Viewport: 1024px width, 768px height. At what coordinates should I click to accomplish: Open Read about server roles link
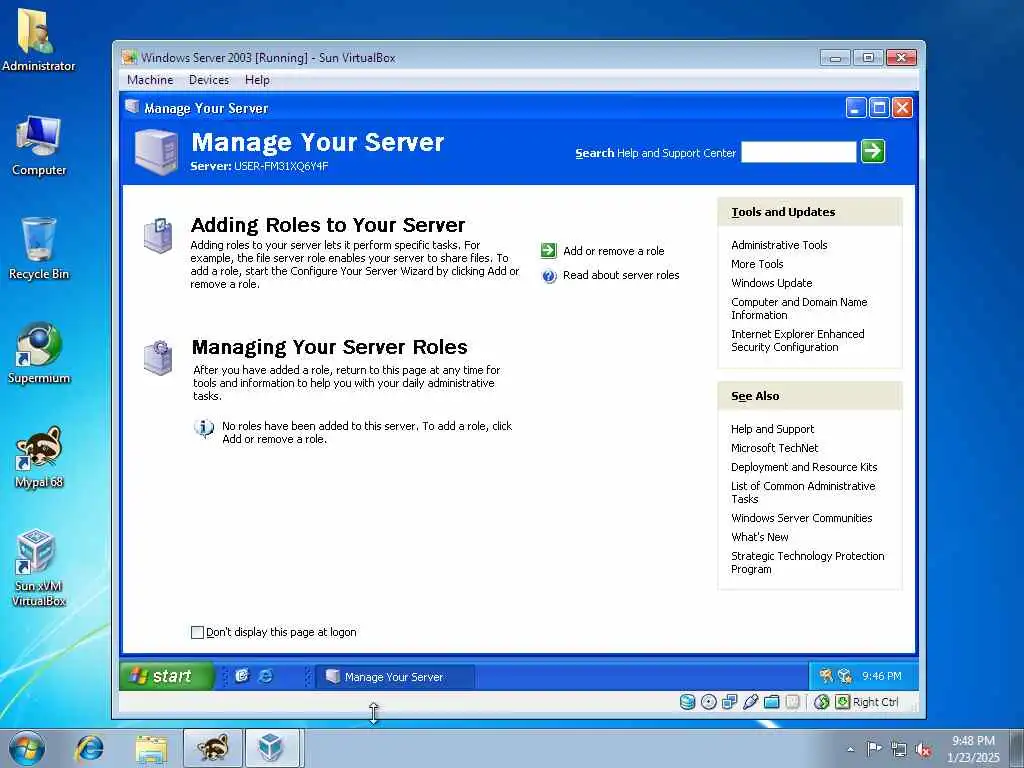621,275
